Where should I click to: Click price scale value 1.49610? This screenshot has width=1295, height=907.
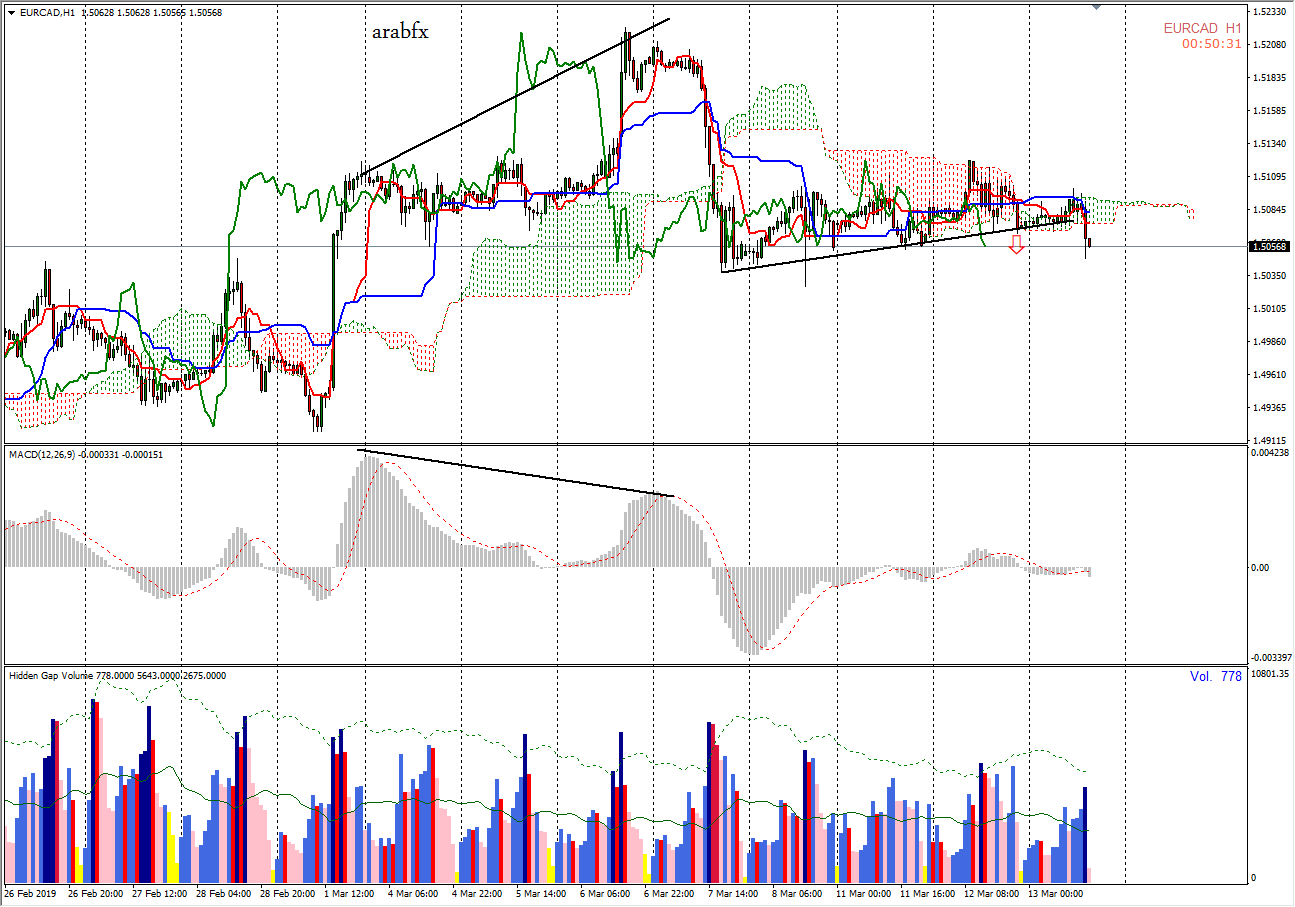coord(1270,375)
